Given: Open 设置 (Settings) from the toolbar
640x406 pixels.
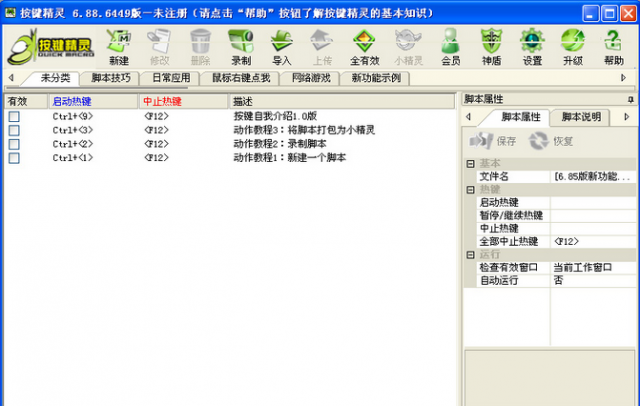Looking at the screenshot, I should pos(532,46).
